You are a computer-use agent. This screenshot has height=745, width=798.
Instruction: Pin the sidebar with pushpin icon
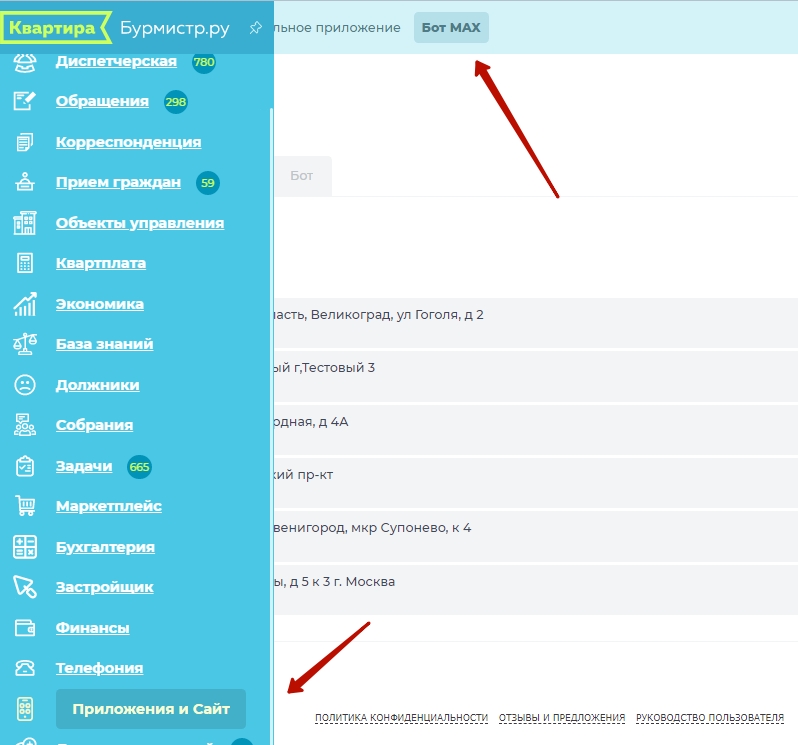255,27
